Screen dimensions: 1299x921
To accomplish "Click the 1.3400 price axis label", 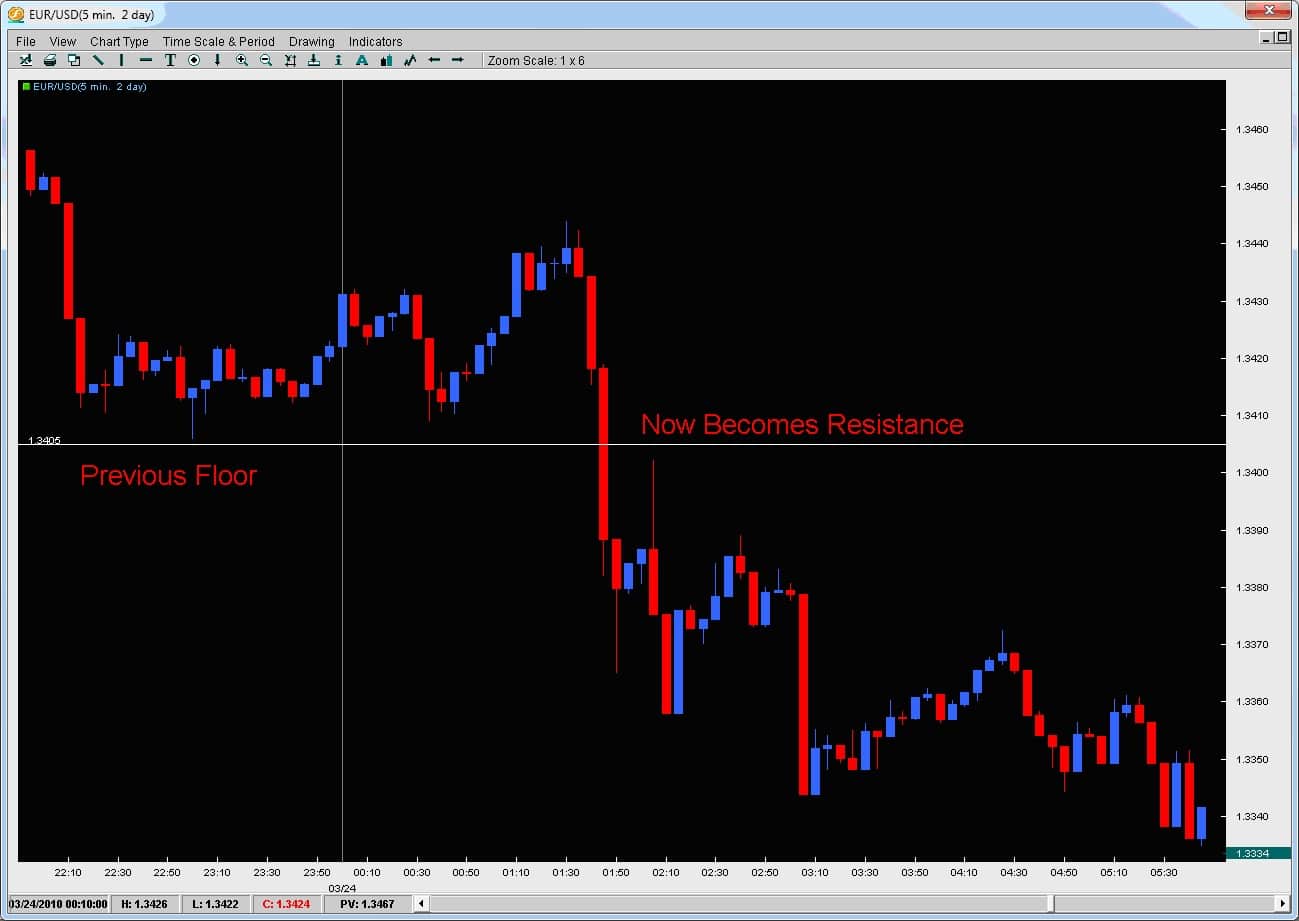I will click(1252, 473).
